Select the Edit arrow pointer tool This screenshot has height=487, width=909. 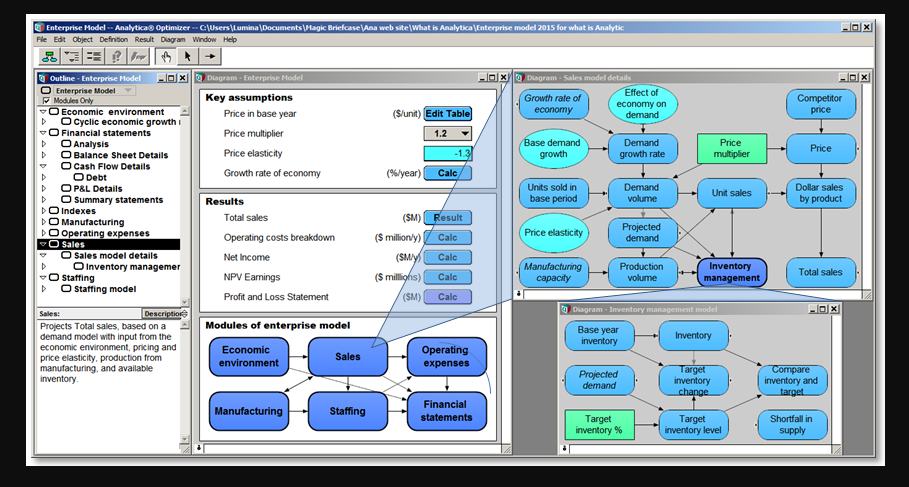pos(189,57)
